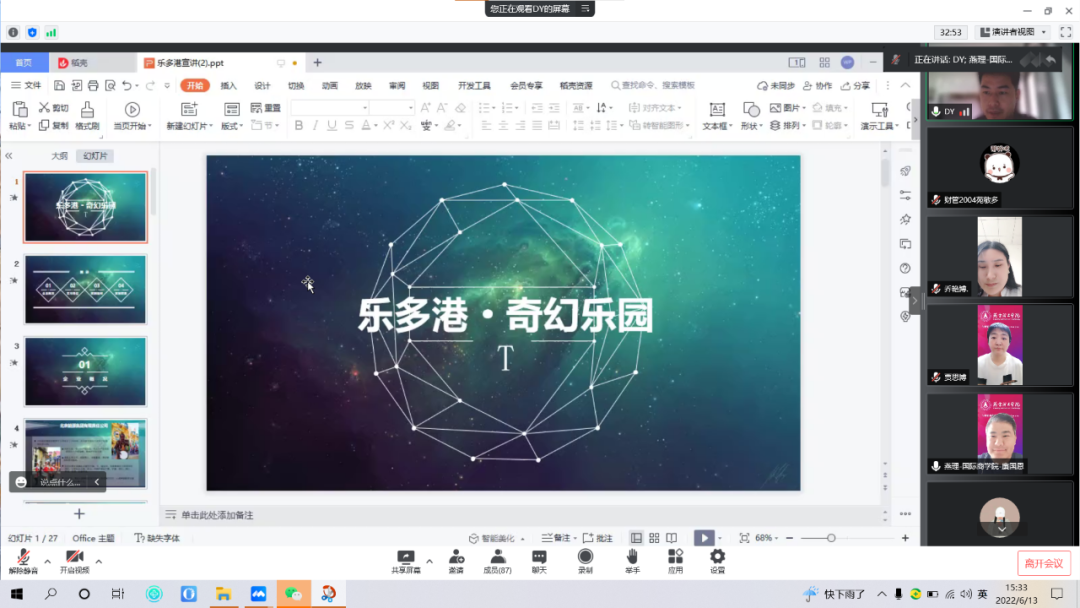This screenshot has height=608, width=1080.
Task: Click the 文本框 text box tool
Action: (x=716, y=110)
